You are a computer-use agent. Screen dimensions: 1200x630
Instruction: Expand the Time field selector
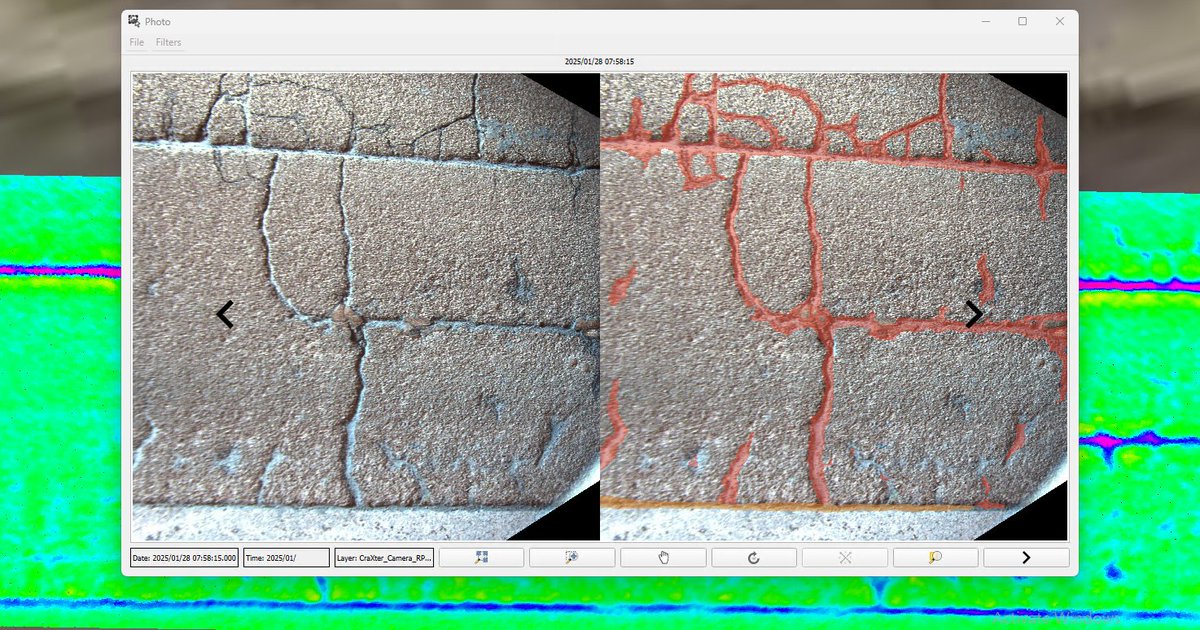click(288, 557)
